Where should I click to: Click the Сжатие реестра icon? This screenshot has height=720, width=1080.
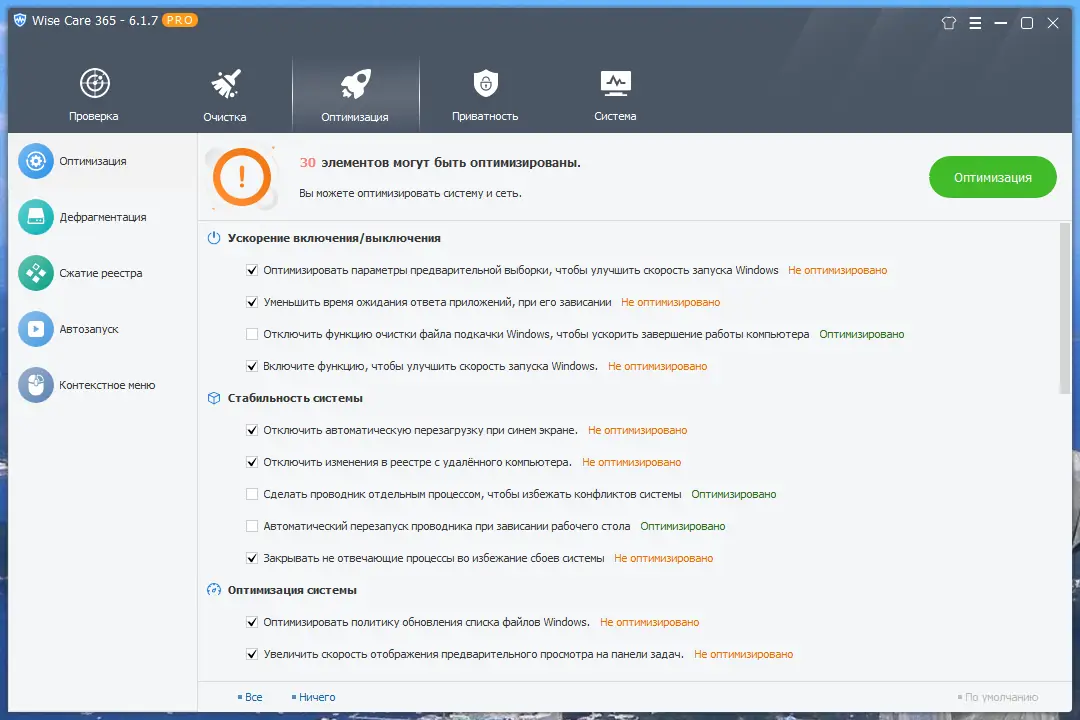point(36,273)
